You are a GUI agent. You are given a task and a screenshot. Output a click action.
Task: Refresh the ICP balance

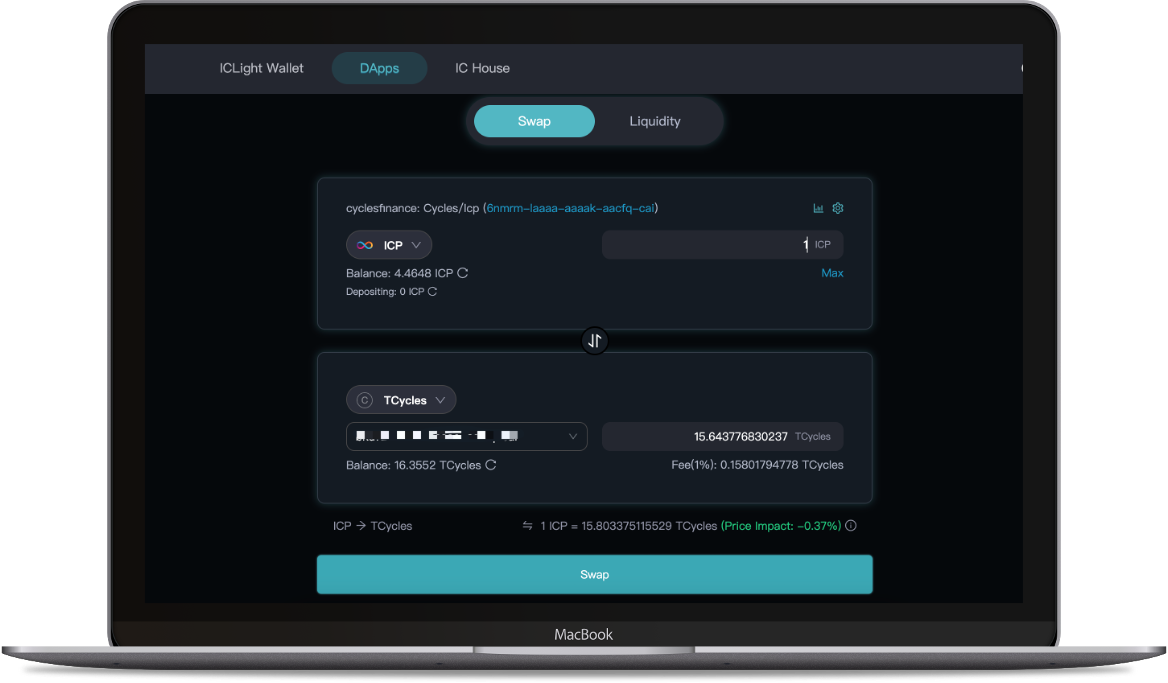click(463, 273)
